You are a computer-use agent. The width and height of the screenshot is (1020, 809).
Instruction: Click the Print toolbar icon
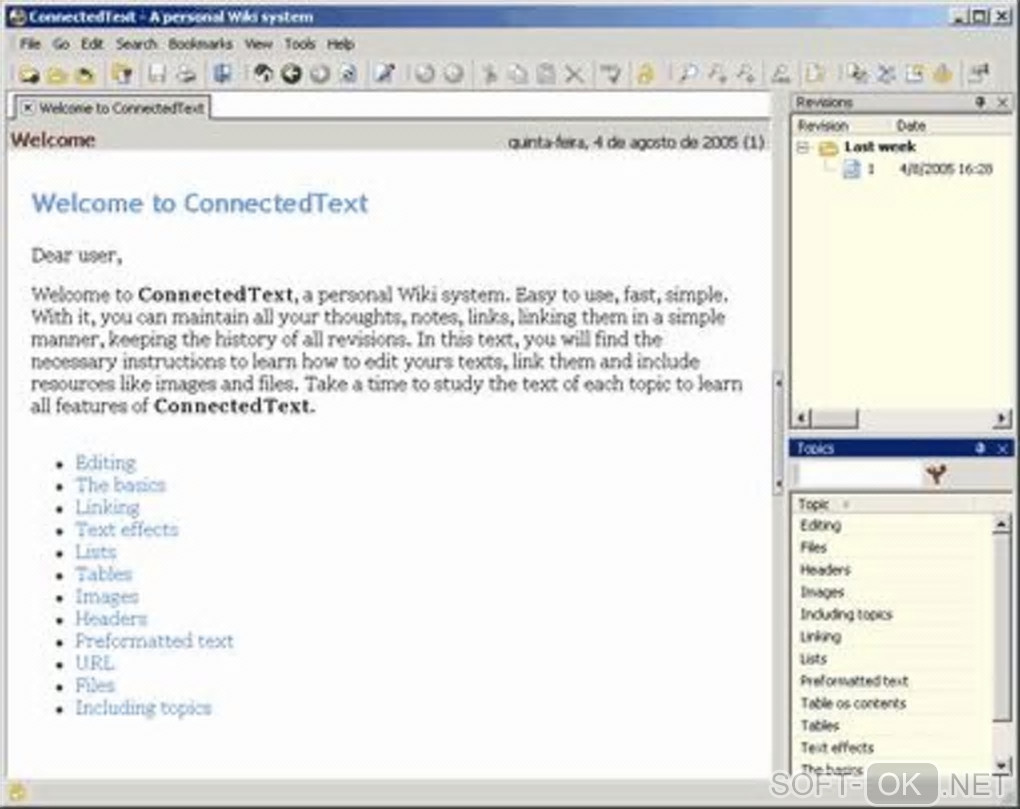186,74
